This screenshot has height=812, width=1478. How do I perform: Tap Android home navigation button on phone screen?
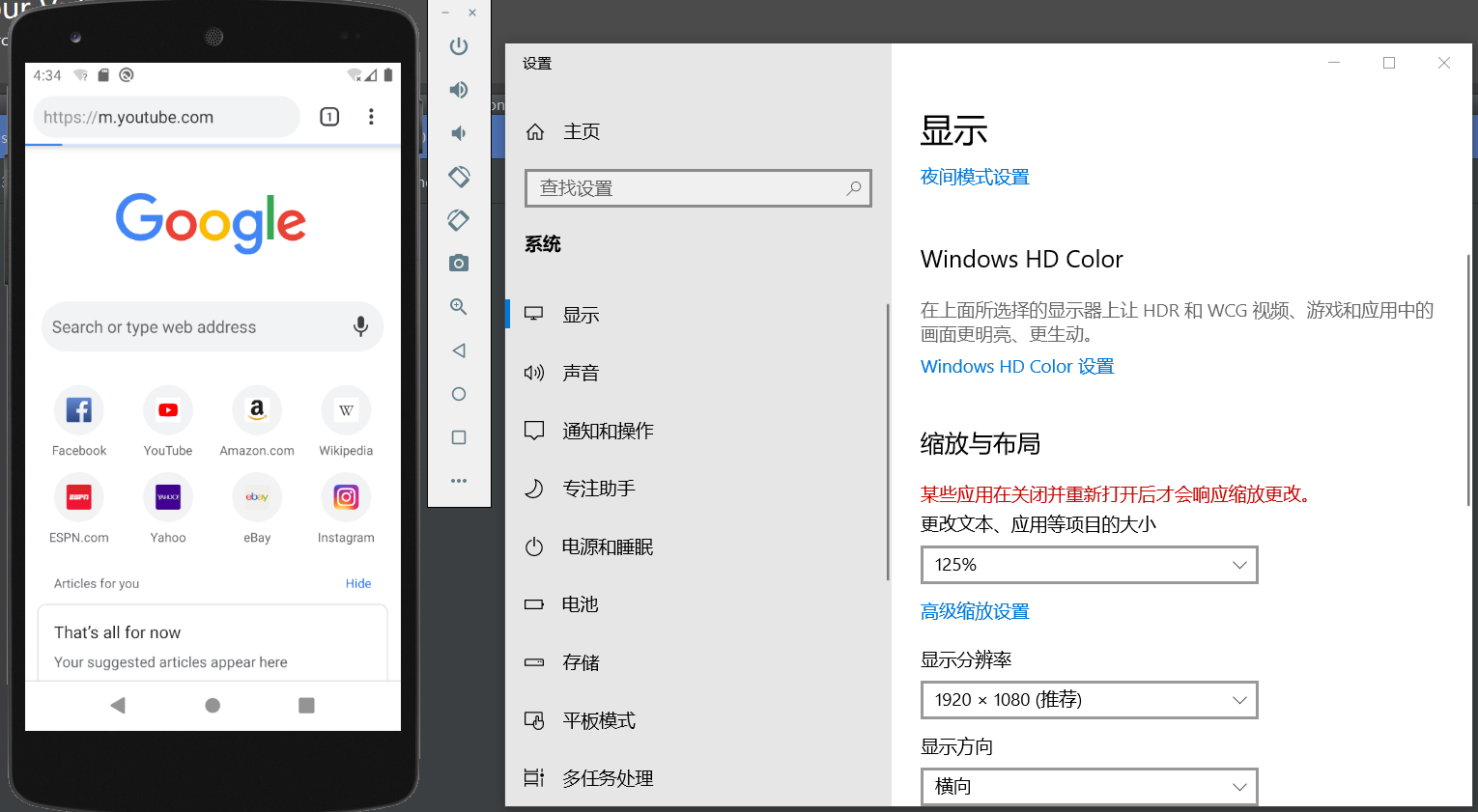pos(213,706)
